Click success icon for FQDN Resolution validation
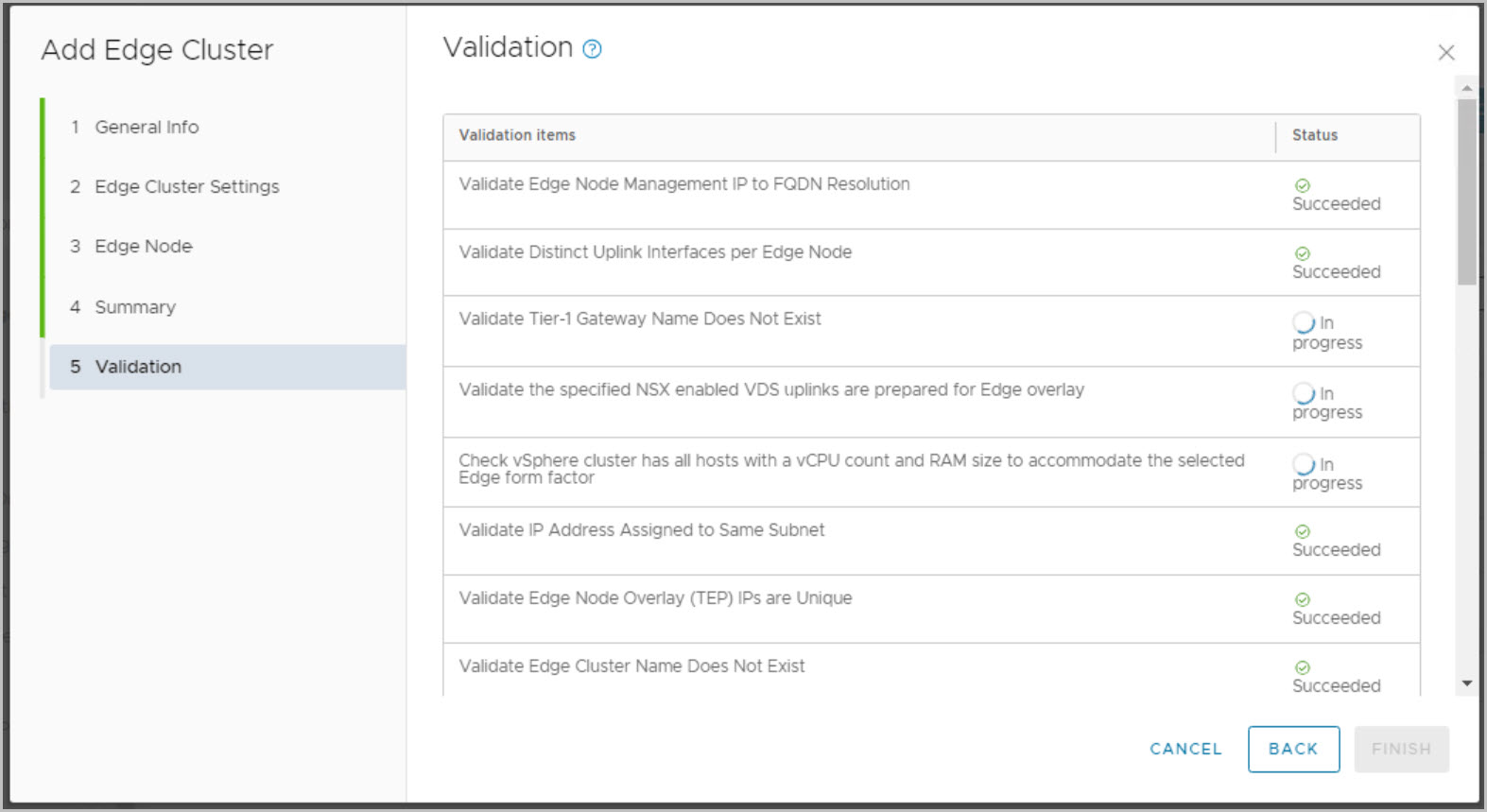 [1302, 186]
